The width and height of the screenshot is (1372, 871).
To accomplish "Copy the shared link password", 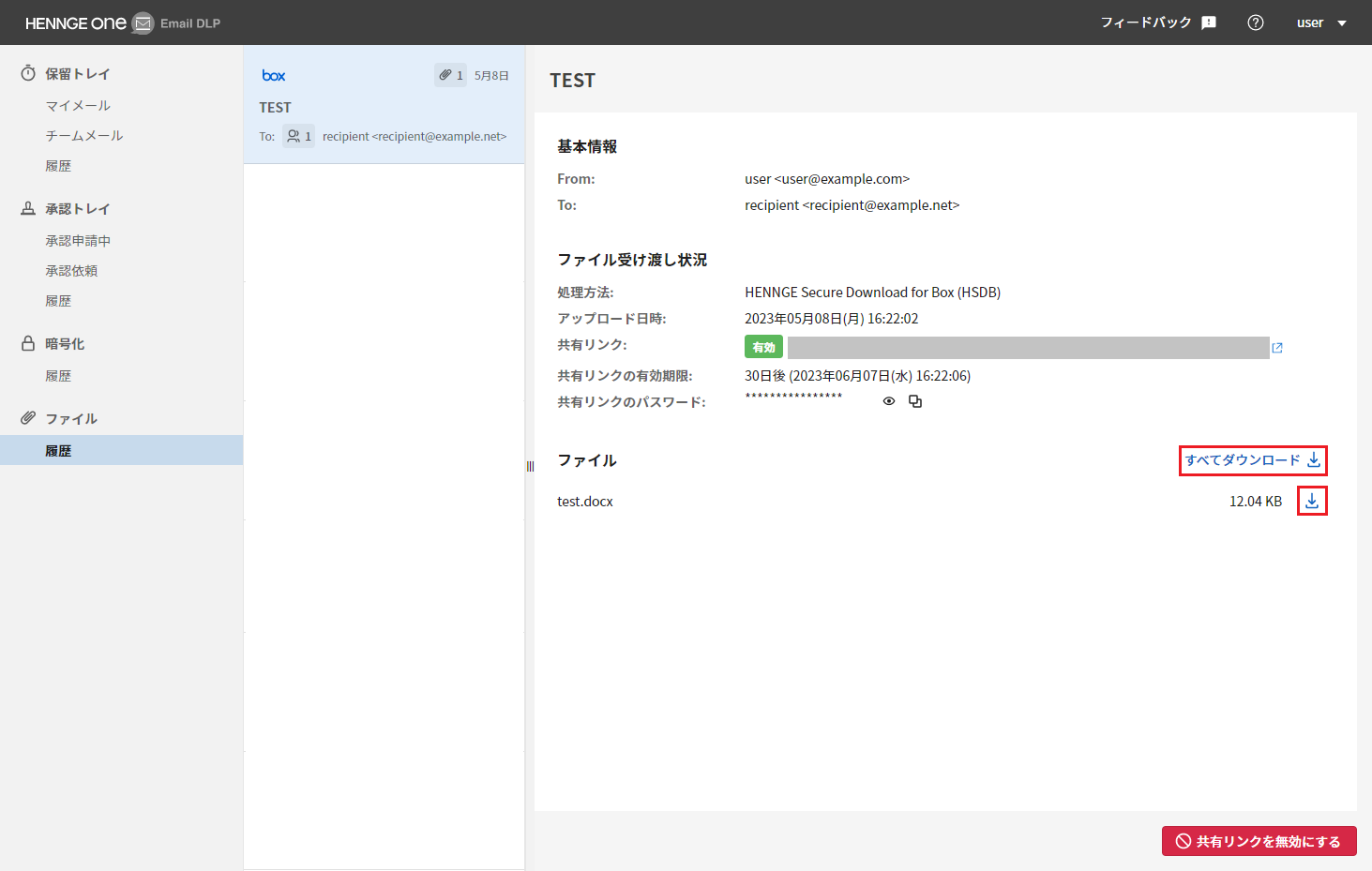I will (x=915, y=401).
